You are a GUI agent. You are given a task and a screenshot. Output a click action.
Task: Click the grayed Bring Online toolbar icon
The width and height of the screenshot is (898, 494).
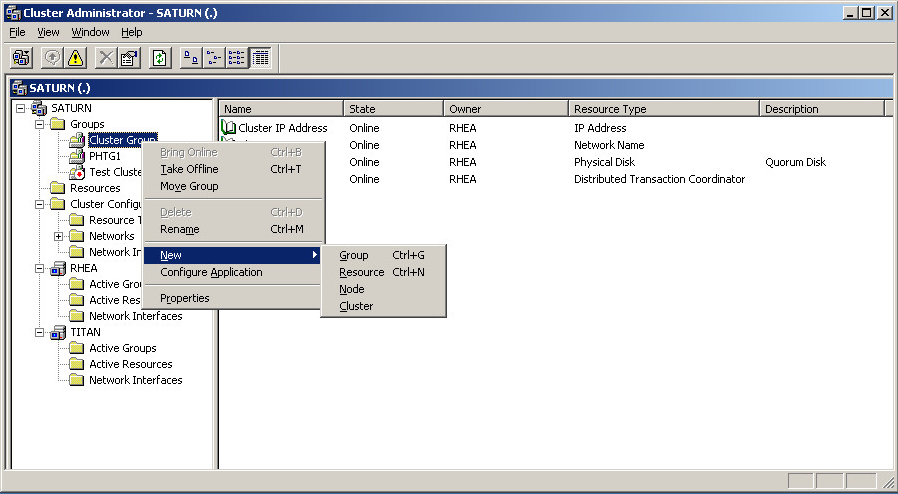[53, 58]
